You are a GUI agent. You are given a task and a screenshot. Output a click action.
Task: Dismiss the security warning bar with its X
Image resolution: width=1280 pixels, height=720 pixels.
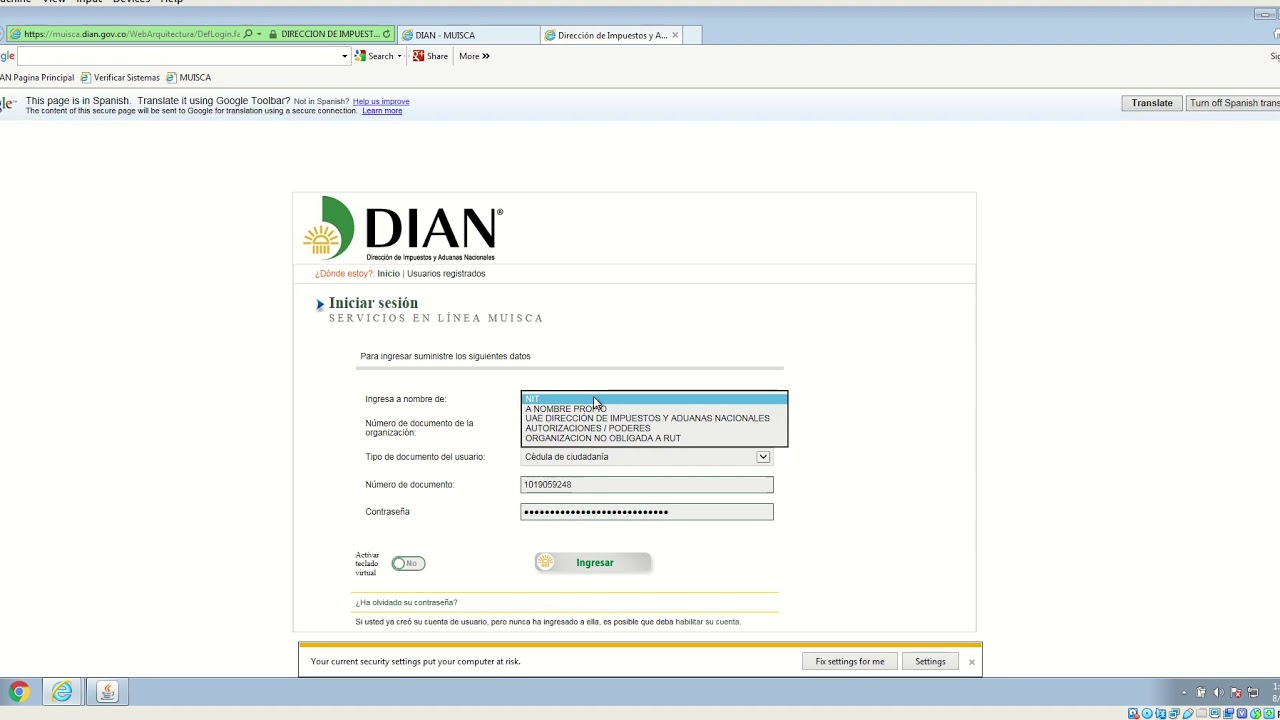pyautogui.click(x=971, y=662)
